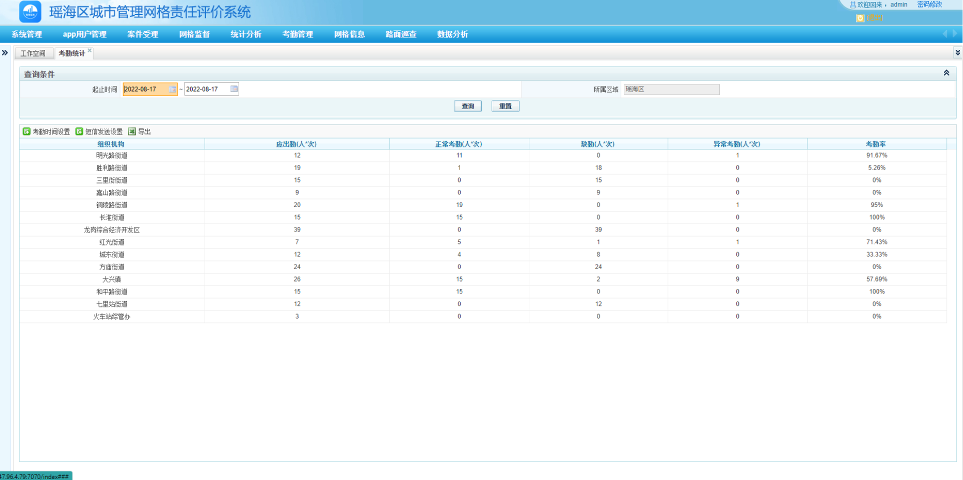Open calendar picker for end date
The height and width of the screenshot is (480, 963).
tap(234, 89)
